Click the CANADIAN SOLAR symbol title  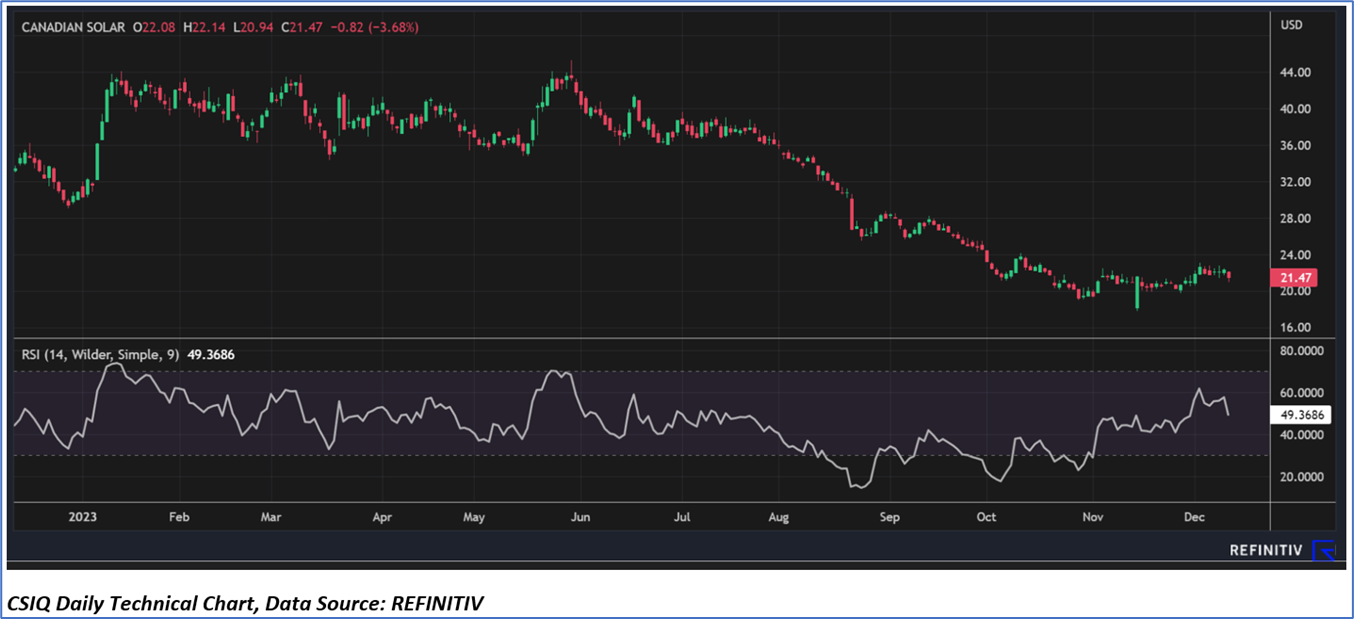point(73,27)
